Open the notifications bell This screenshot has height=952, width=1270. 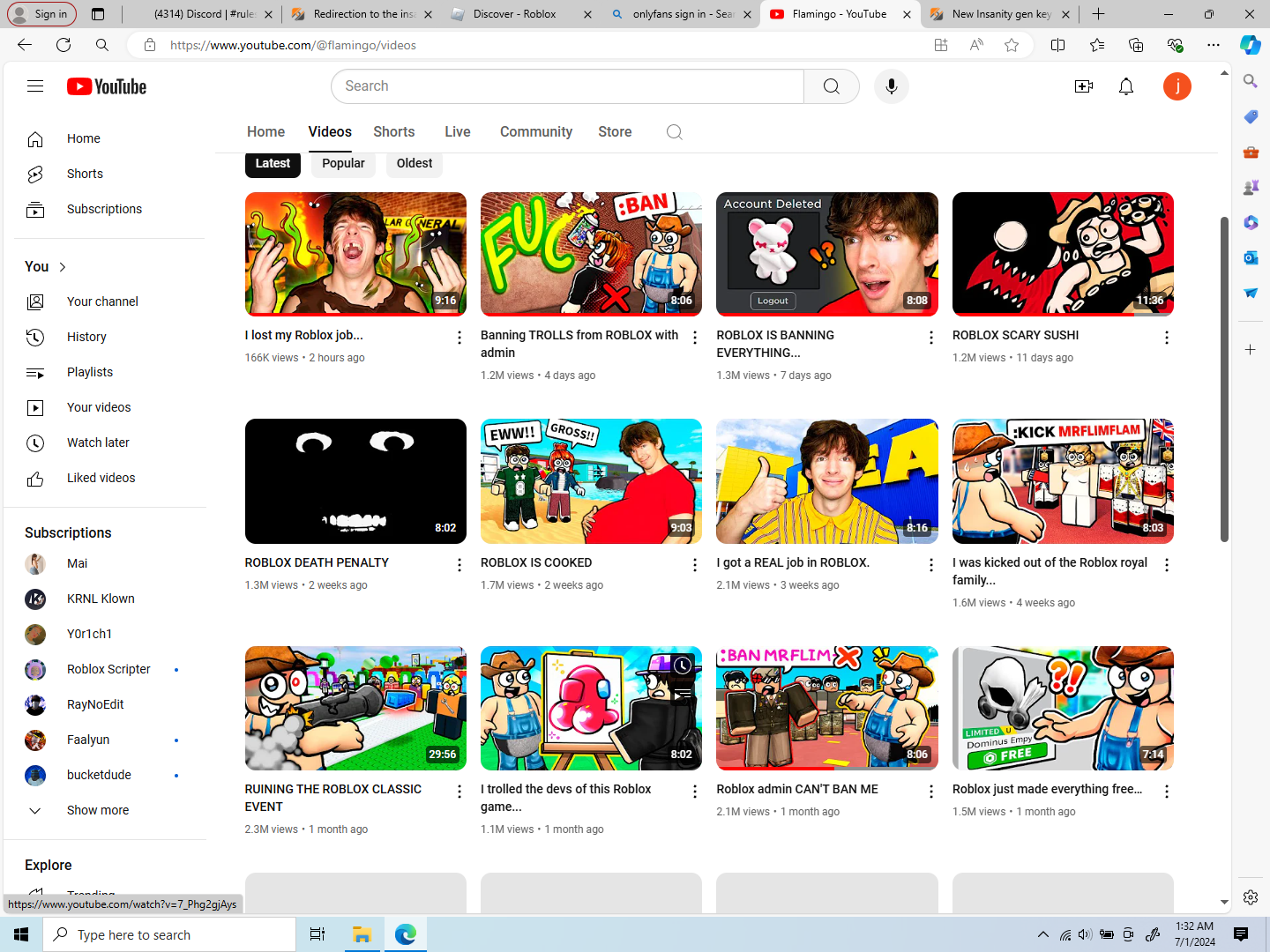click(x=1126, y=86)
